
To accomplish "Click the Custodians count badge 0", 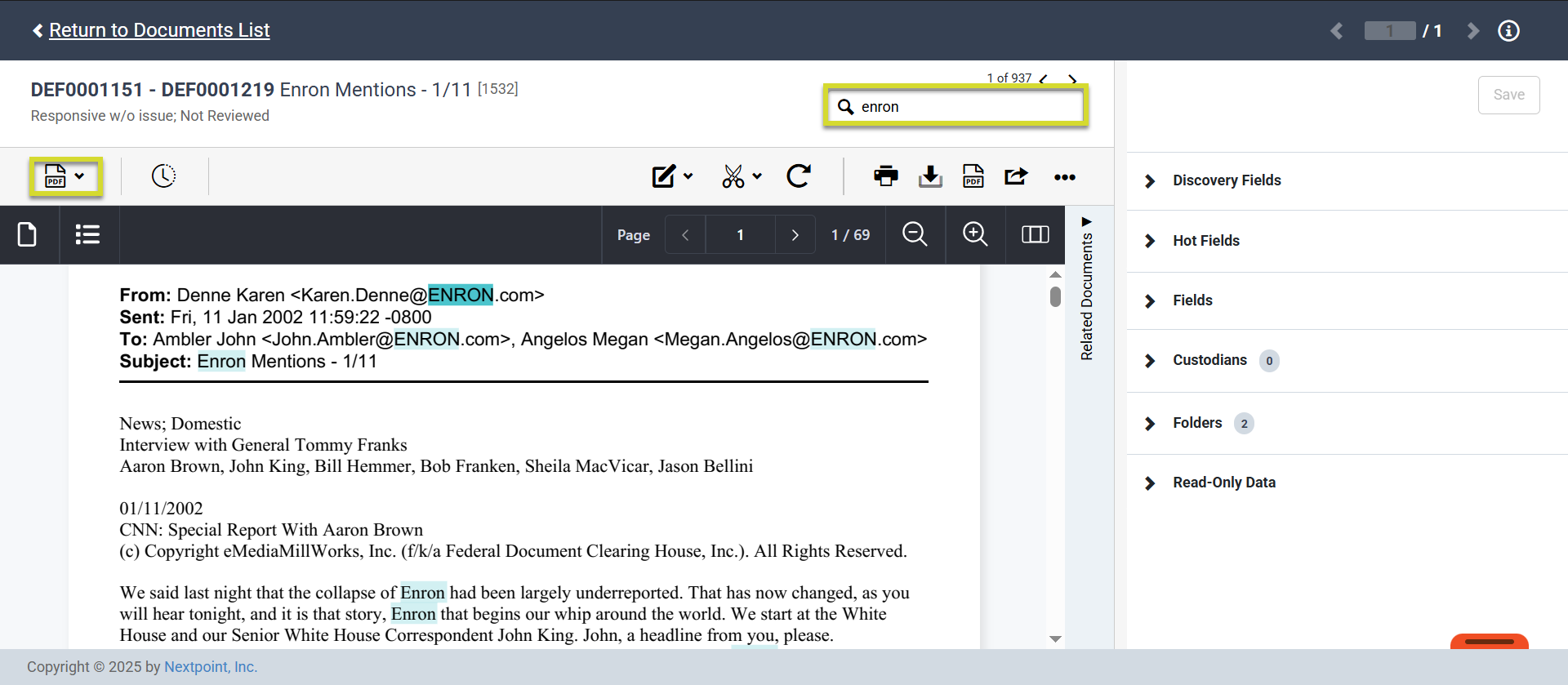I will (x=1269, y=361).
